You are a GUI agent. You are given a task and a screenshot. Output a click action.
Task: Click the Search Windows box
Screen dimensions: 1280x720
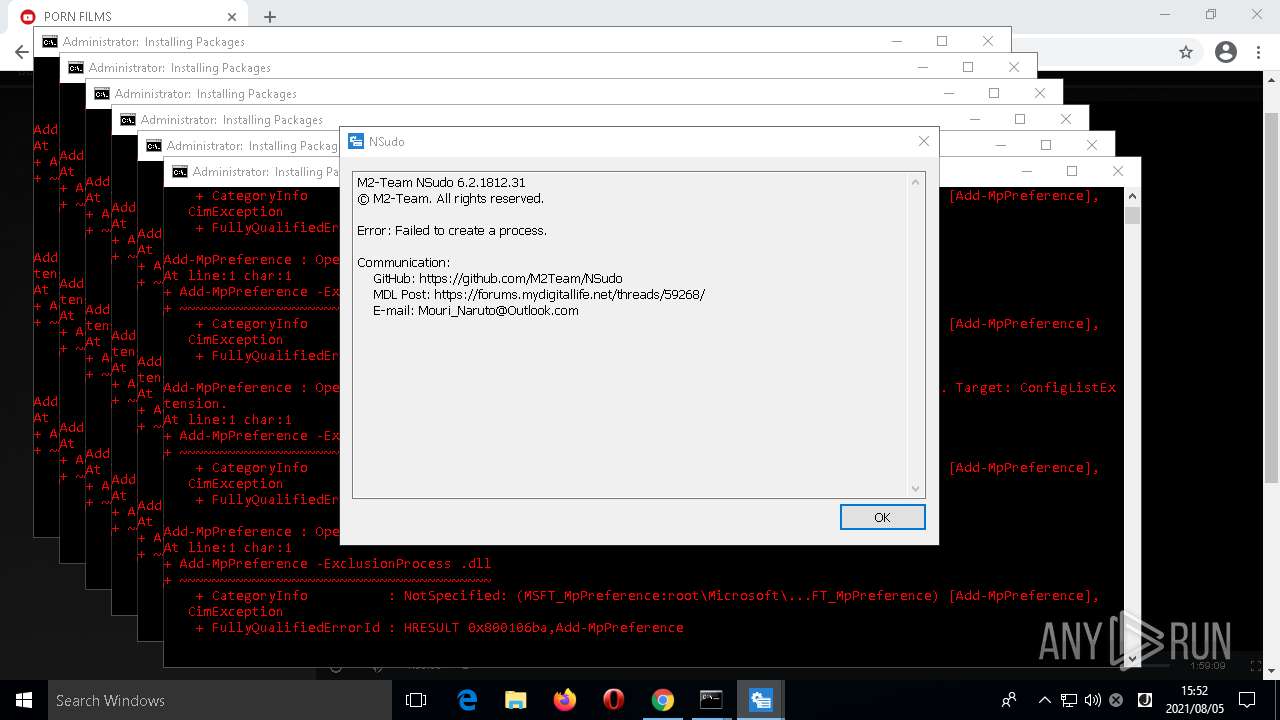point(220,700)
